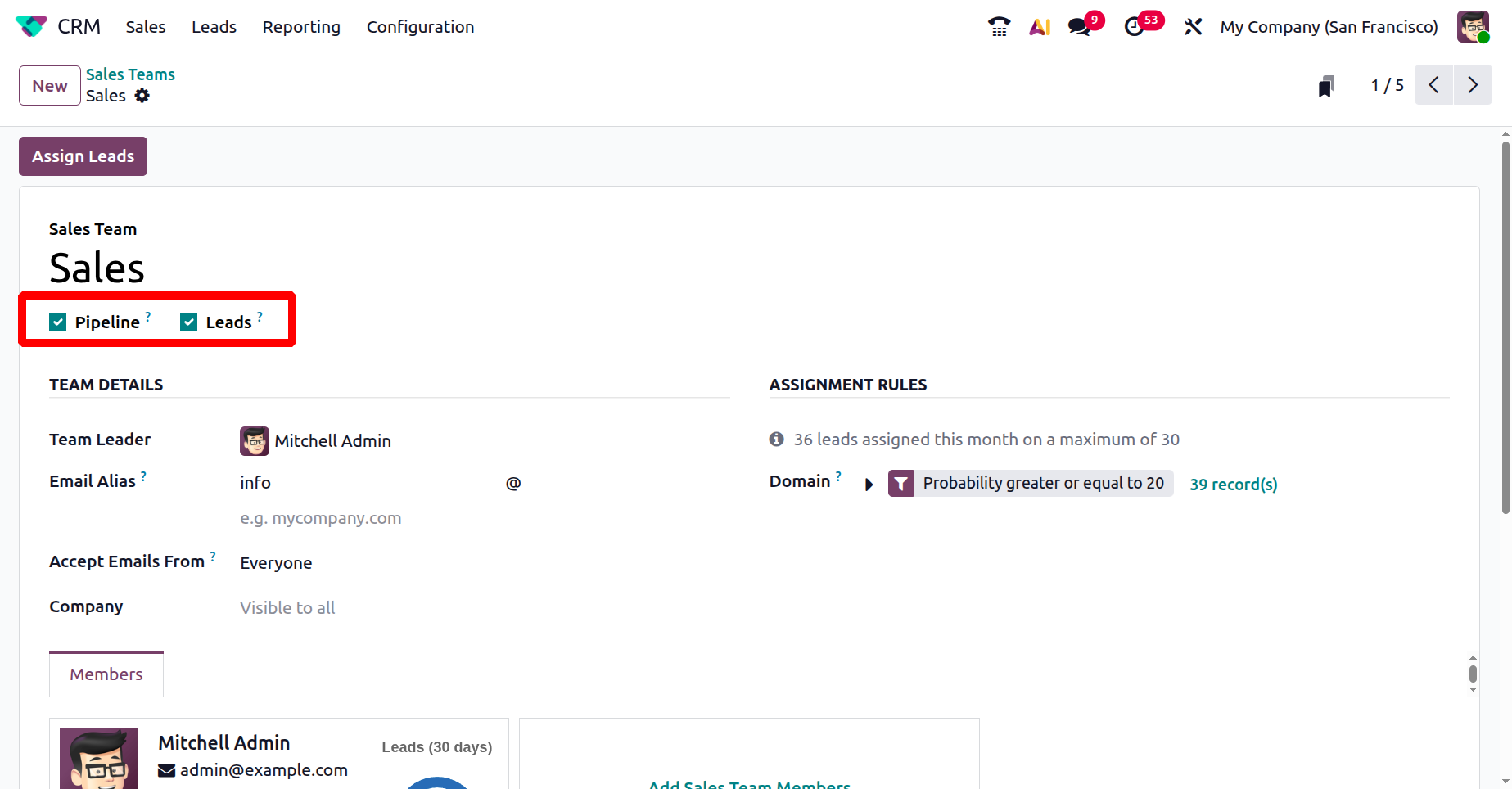Screen dimensions: 1512x789
Task: Go back to Sales Teams breadcrumb
Action: (130, 74)
